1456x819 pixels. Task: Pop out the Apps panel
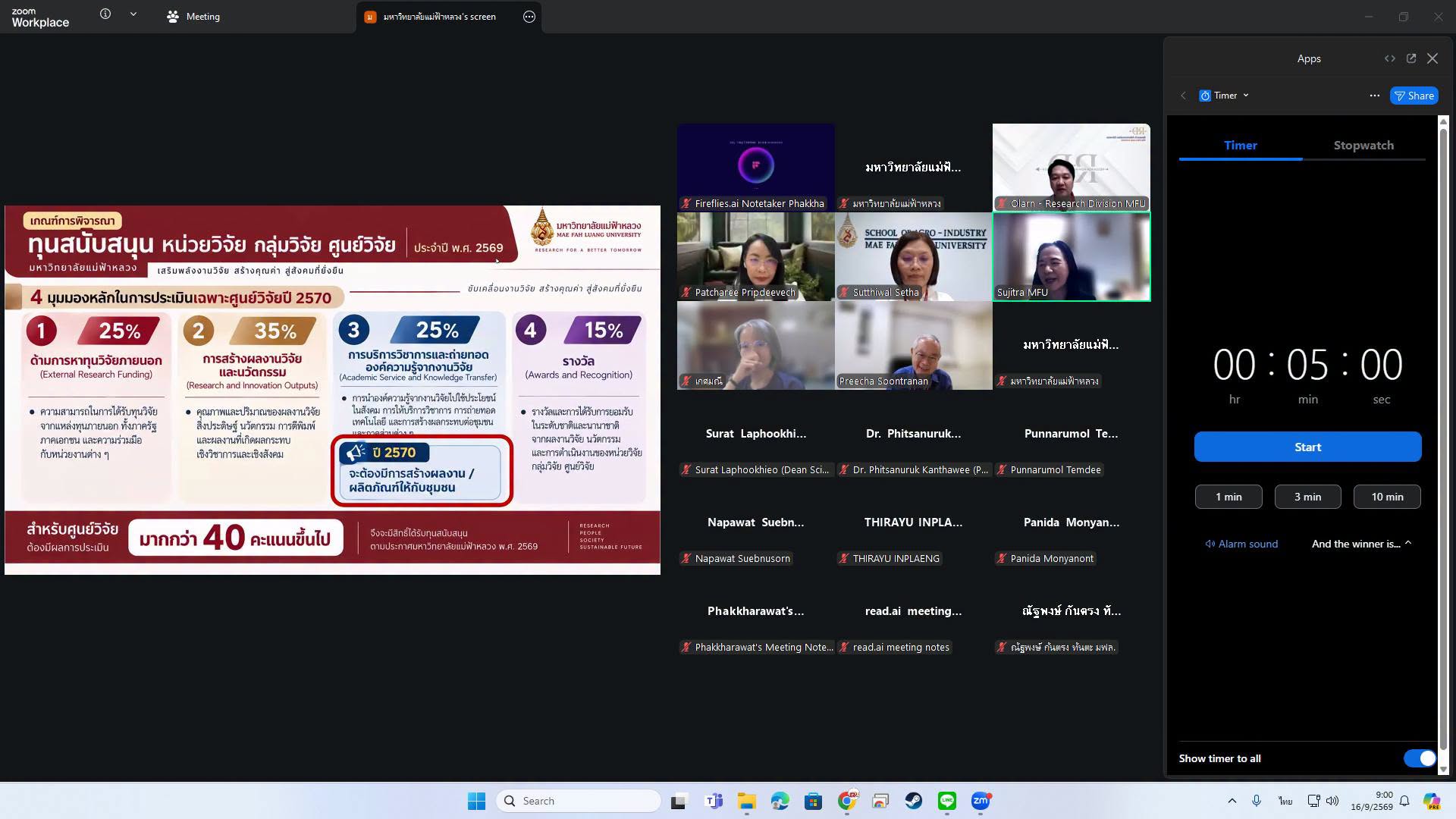pos(1411,58)
